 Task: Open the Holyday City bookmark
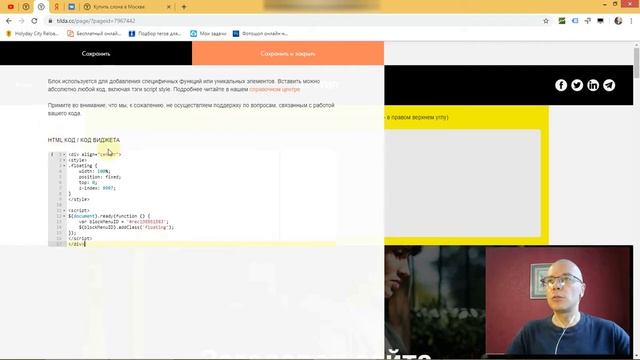(32, 33)
